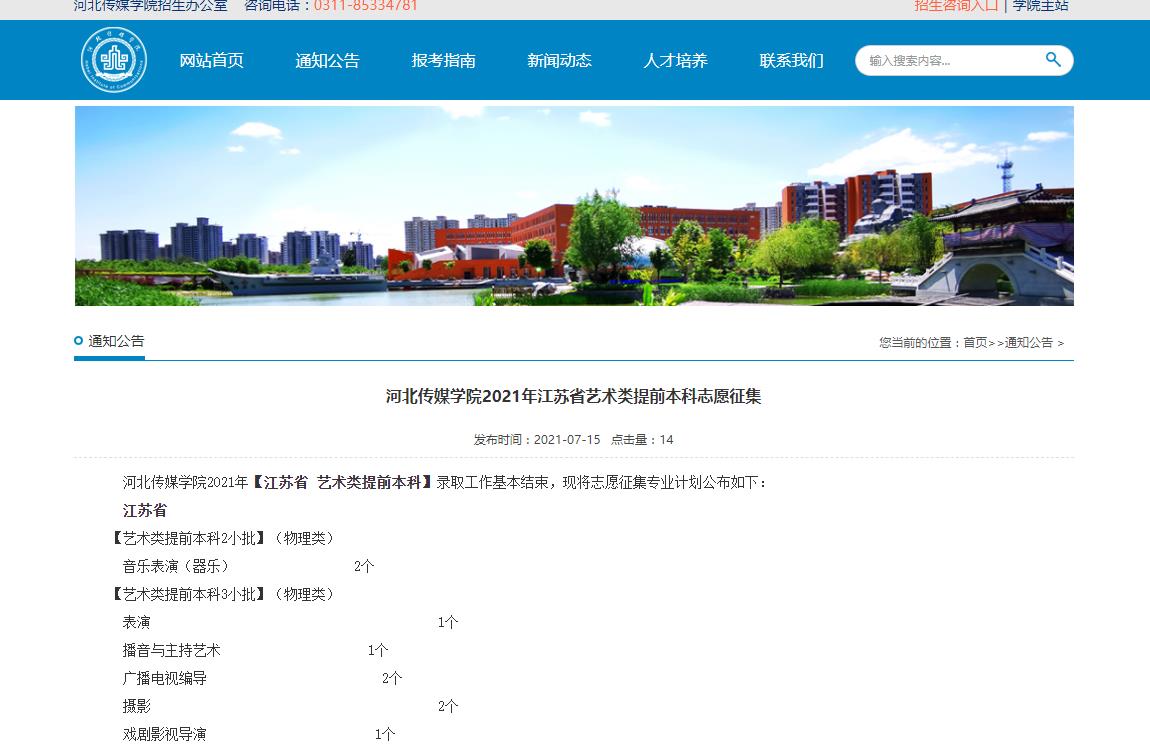Open 通知公告 navigation item

coord(327,61)
